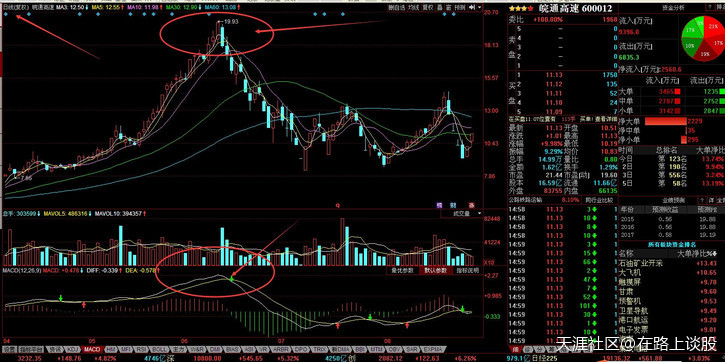Open the 日线(复权) period selector
The image size is (725, 362).
point(15,8)
